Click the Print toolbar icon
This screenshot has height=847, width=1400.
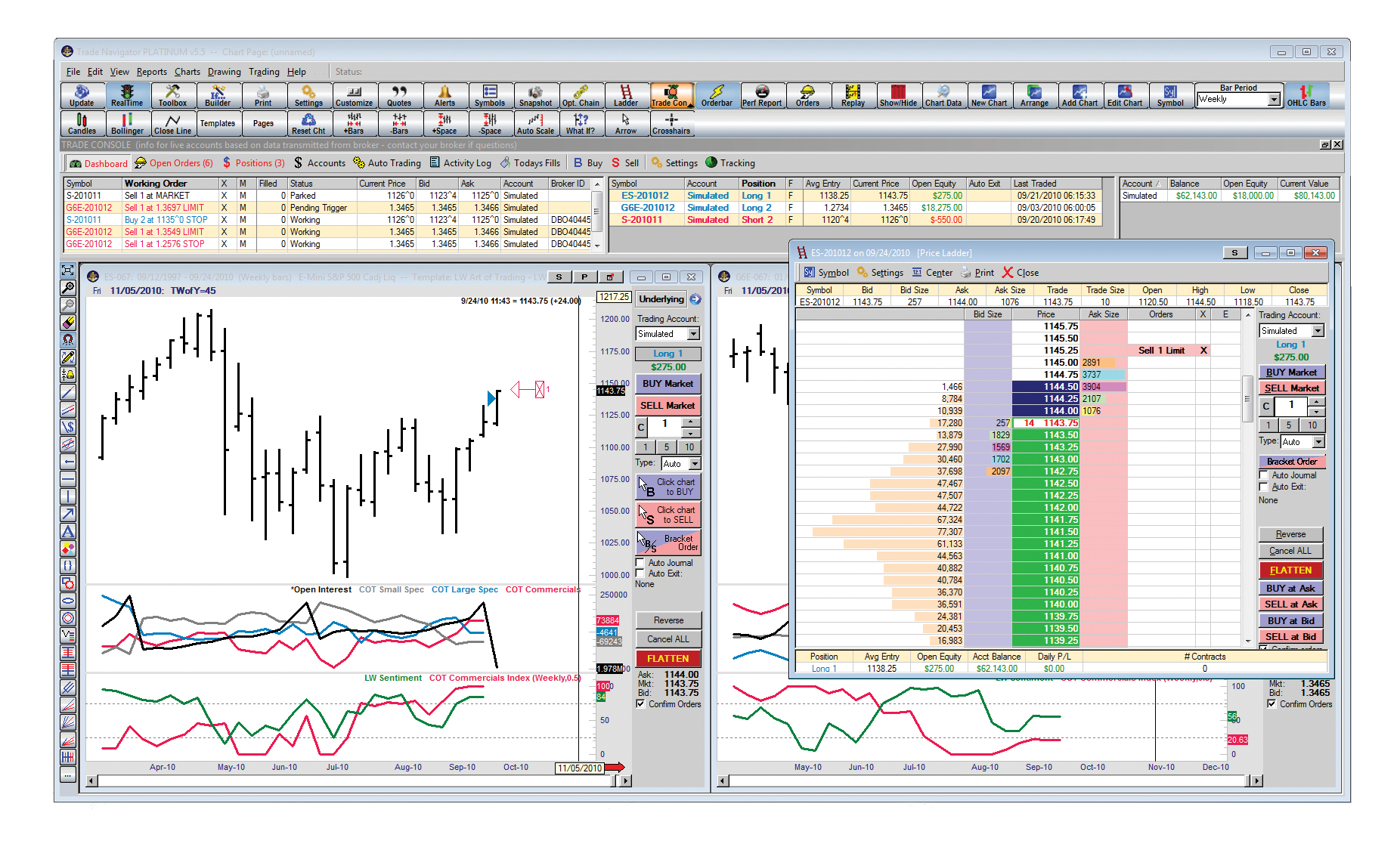point(263,96)
